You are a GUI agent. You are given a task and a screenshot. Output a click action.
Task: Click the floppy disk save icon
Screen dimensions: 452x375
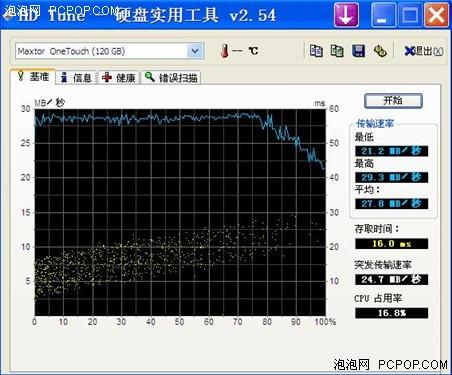358,51
